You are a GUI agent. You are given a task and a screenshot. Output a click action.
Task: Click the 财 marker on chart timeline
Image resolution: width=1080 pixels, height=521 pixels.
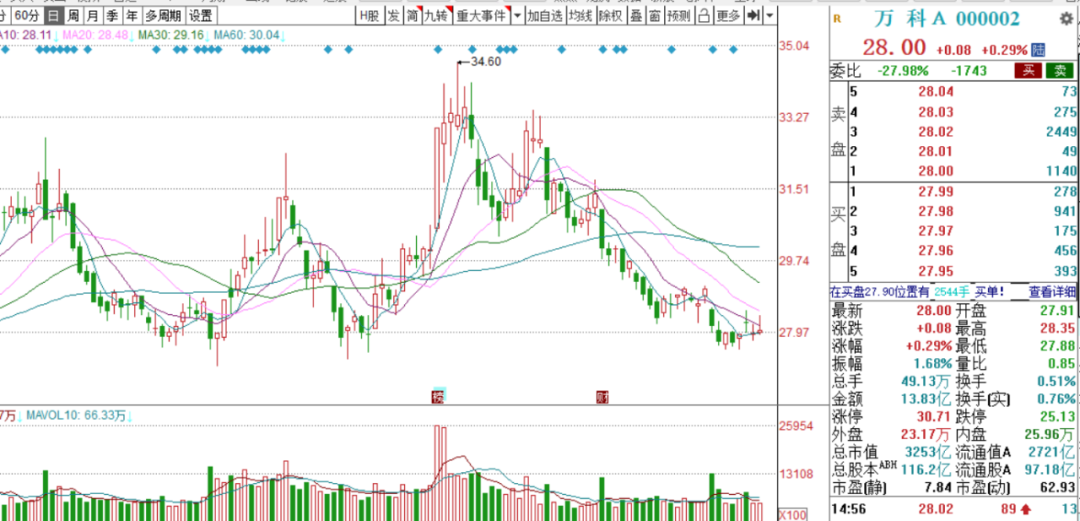602,396
